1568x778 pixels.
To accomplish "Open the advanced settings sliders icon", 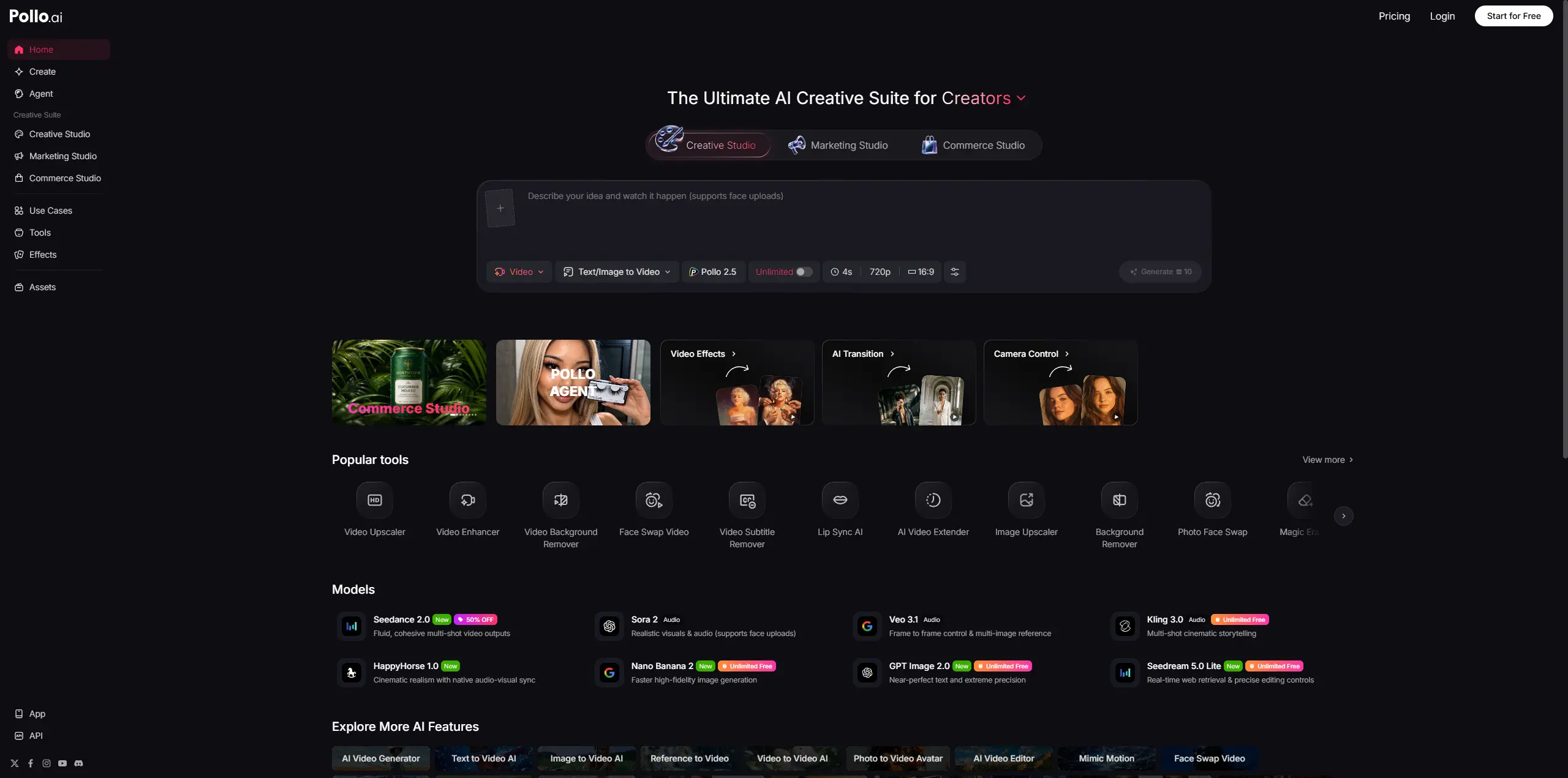I will 954,272.
